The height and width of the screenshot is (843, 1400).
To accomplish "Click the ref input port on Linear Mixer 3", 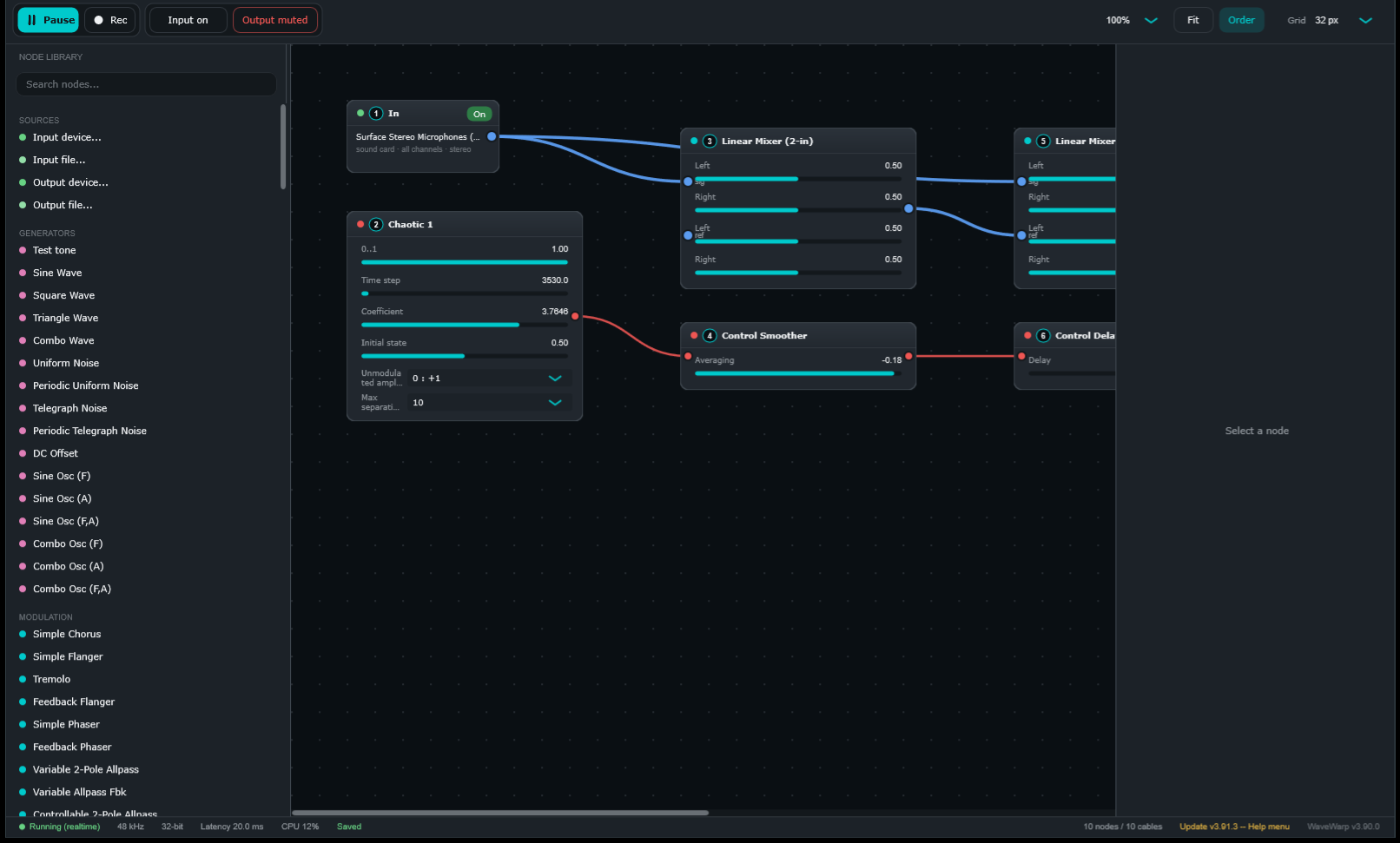I will [x=688, y=235].
